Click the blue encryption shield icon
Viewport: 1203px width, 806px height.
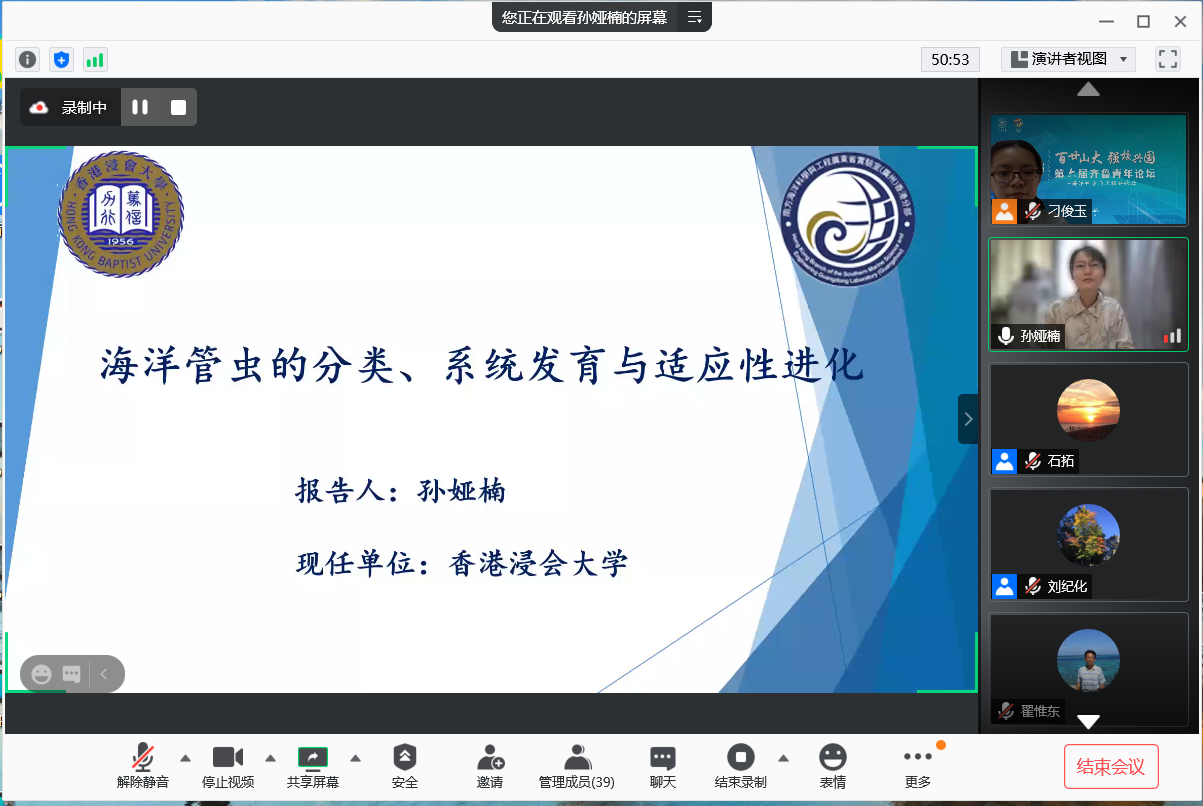click(61, 59)
